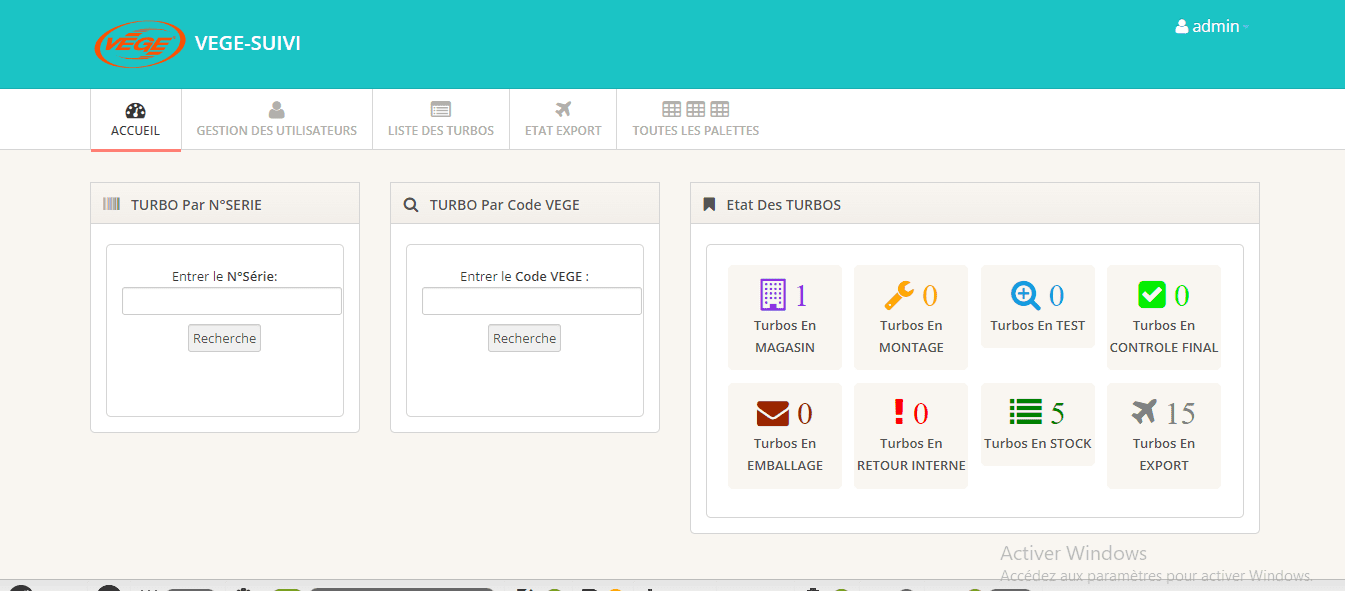The width and height of the screenshot is (1345, 591).
Task: Go to ETAT EXPORT tab
Action: (x=563, y=120)
